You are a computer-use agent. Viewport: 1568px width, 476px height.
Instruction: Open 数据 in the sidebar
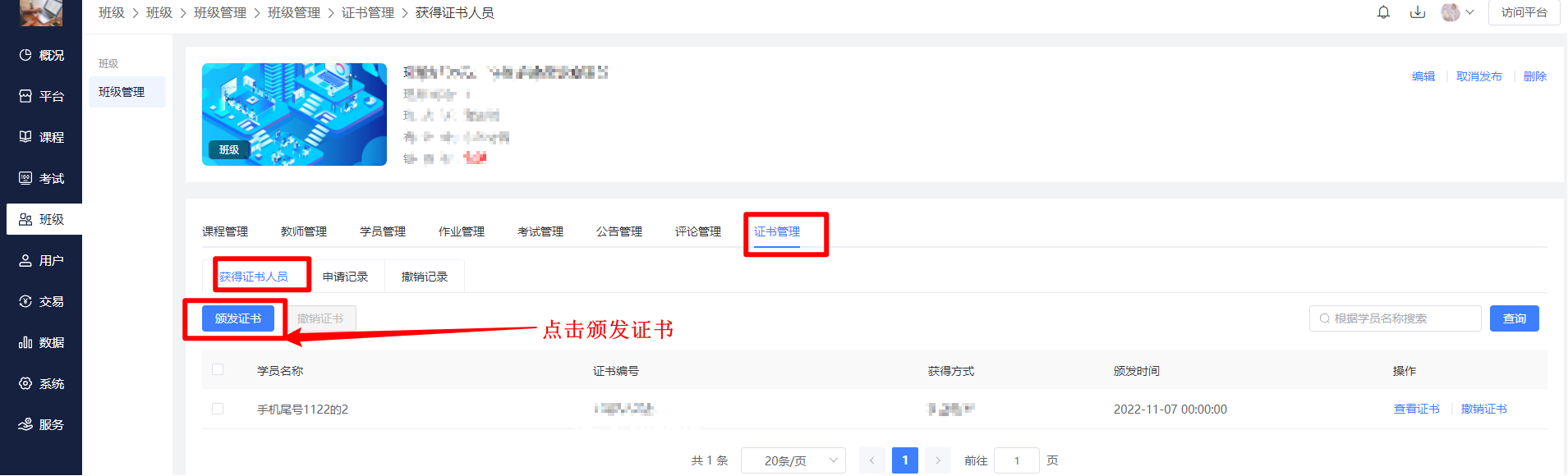point(41,342)
